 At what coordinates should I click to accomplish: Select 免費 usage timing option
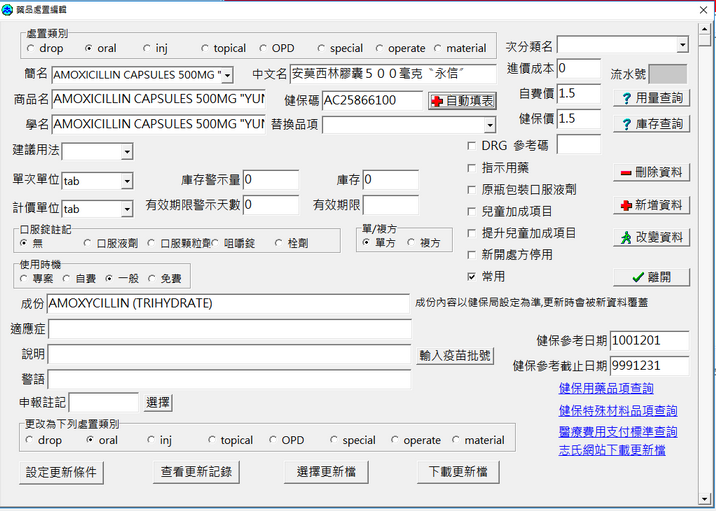pos(151,278)
